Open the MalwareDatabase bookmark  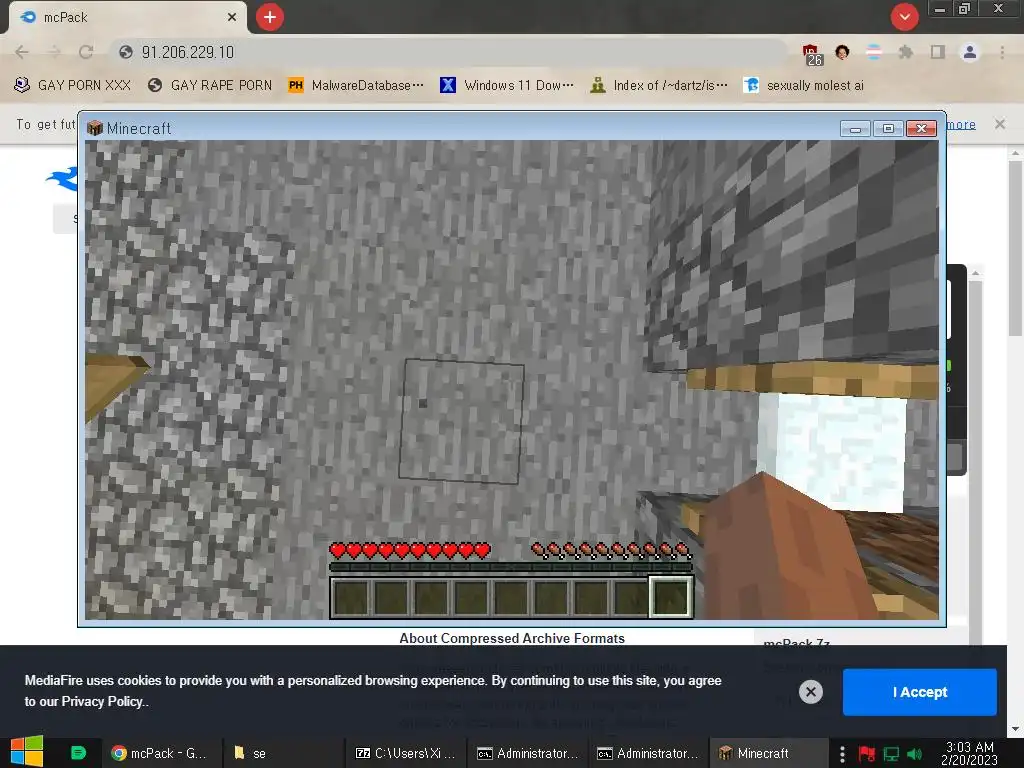coord(357,86)
